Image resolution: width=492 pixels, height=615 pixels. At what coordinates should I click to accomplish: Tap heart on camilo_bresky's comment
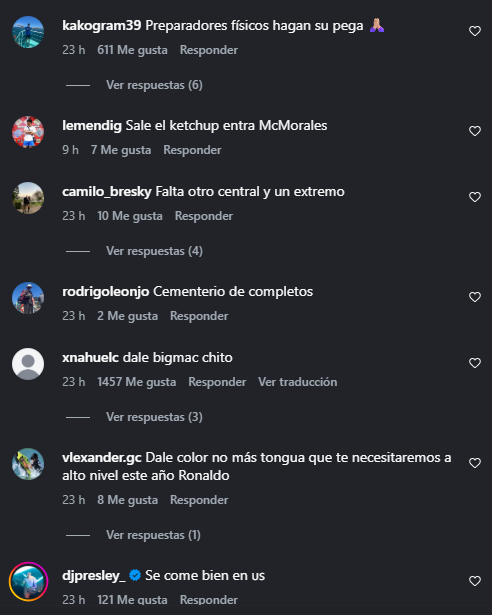475,197
